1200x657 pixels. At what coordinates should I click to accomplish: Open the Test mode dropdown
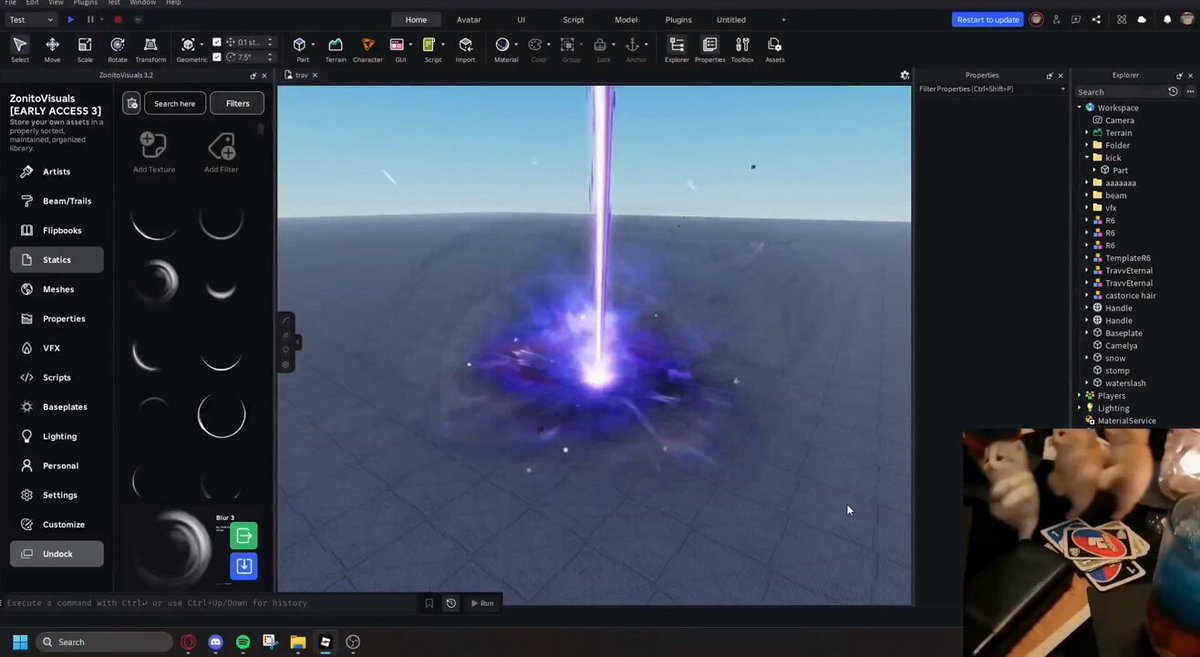(31, 19)
